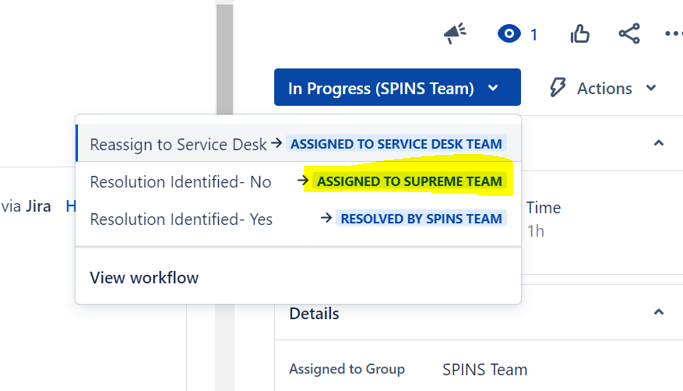
Task: Expand the Actions dropdown chevron
Action: coord(651,88)
